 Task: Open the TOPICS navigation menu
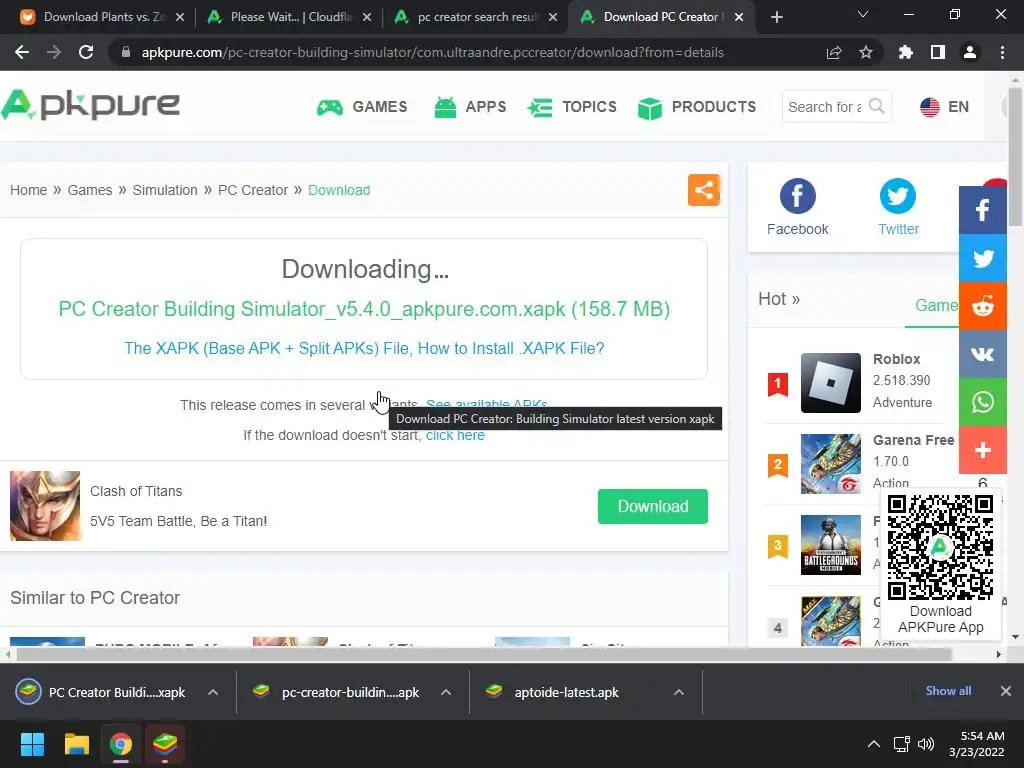(572, 106)
